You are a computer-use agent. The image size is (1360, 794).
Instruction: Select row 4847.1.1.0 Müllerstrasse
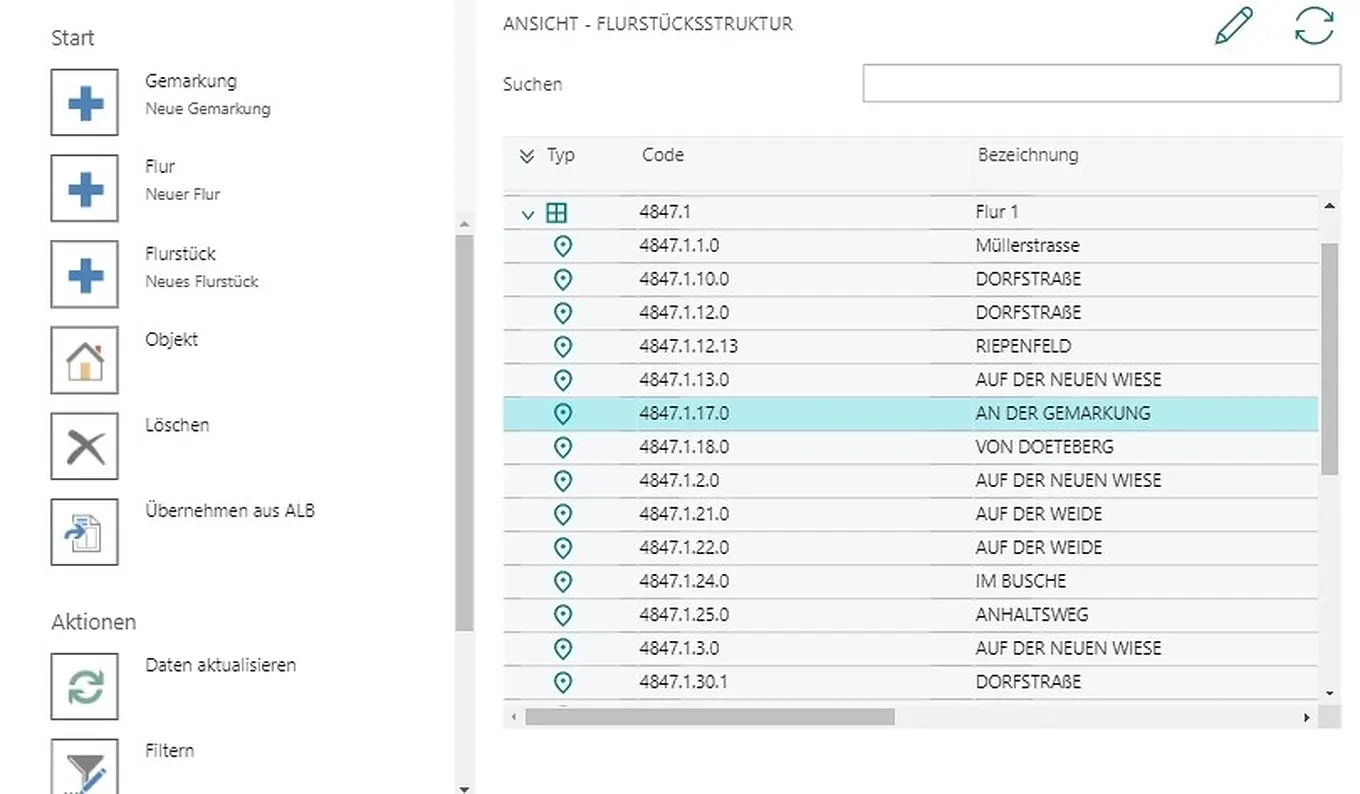pos(800,246)
